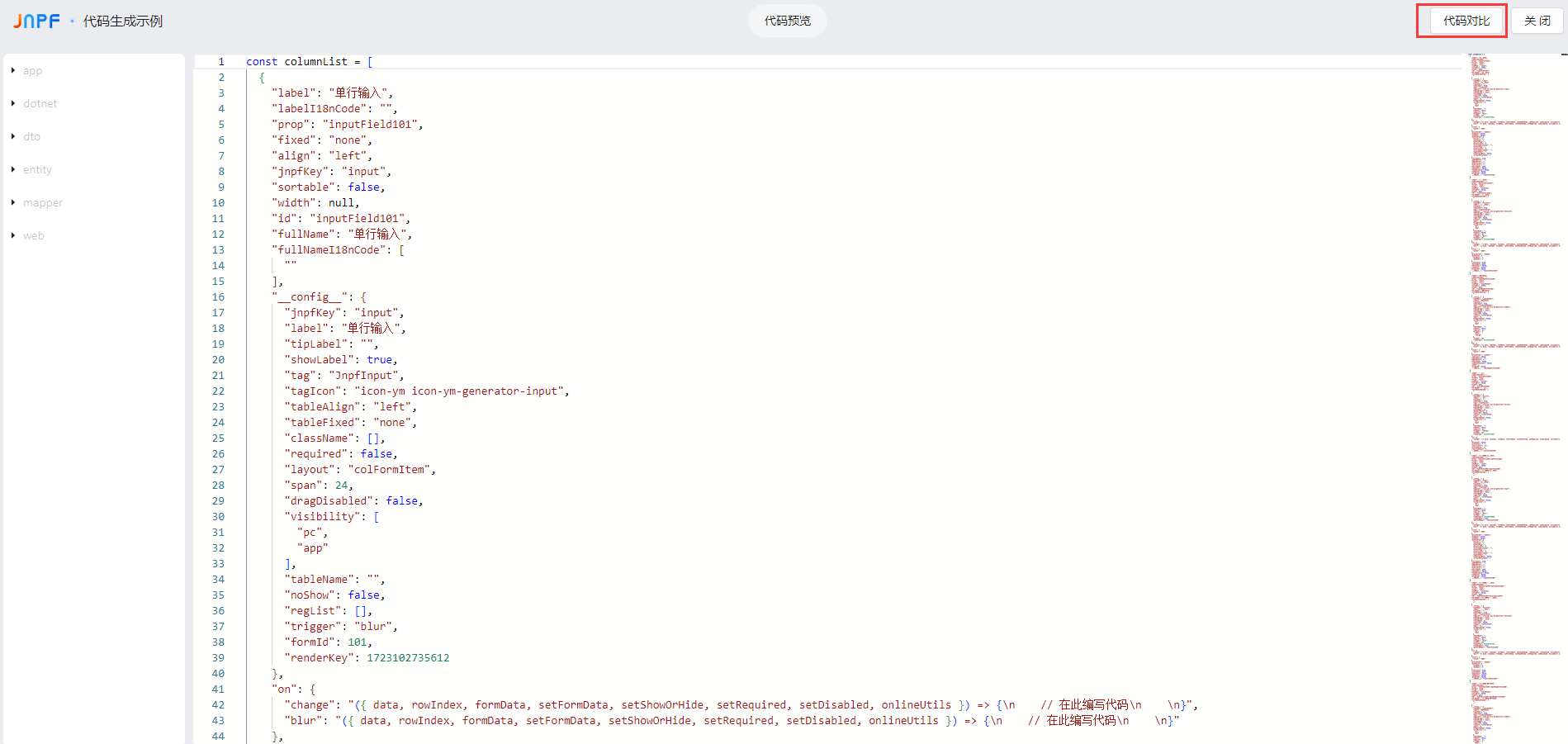Click the "blur" event handler line
The width and height of the screenshot is (1568, 744).
(661, 721)
